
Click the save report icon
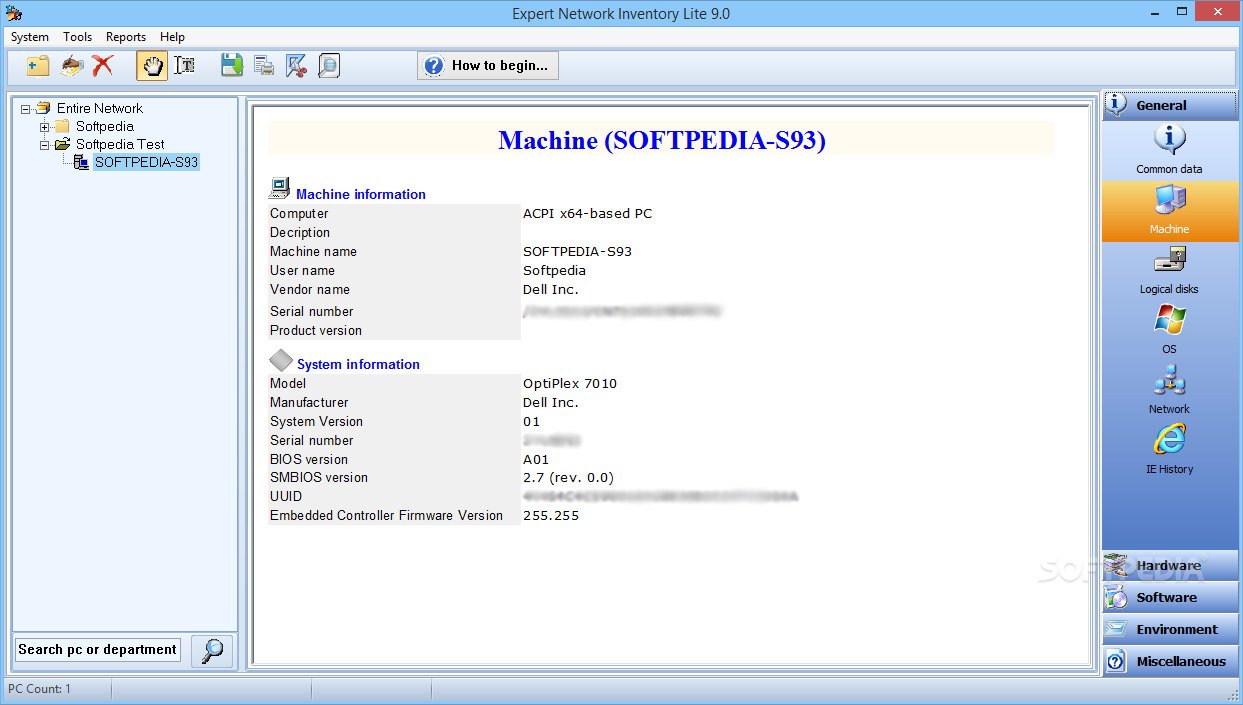pyautogui.click(x=232, y=66)
